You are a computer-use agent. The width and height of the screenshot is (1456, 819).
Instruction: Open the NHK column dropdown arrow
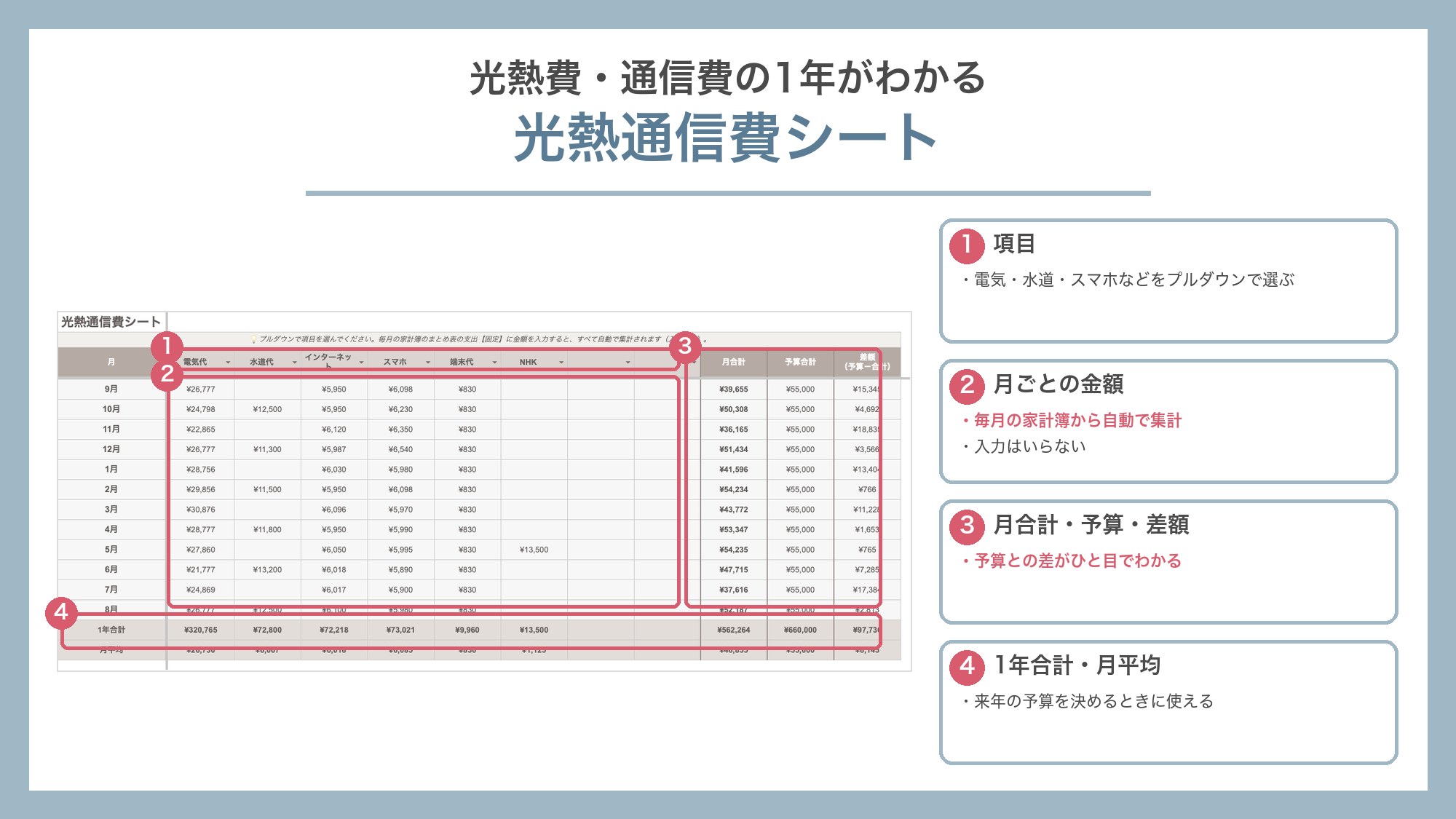[561, 363]
